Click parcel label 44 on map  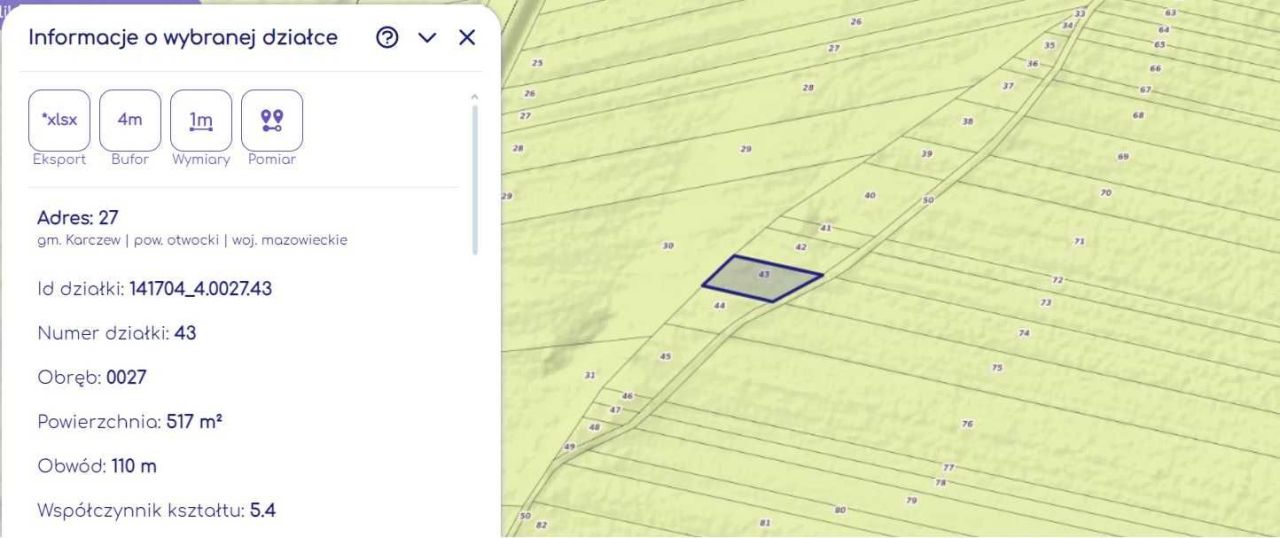[x=719, y=306]
